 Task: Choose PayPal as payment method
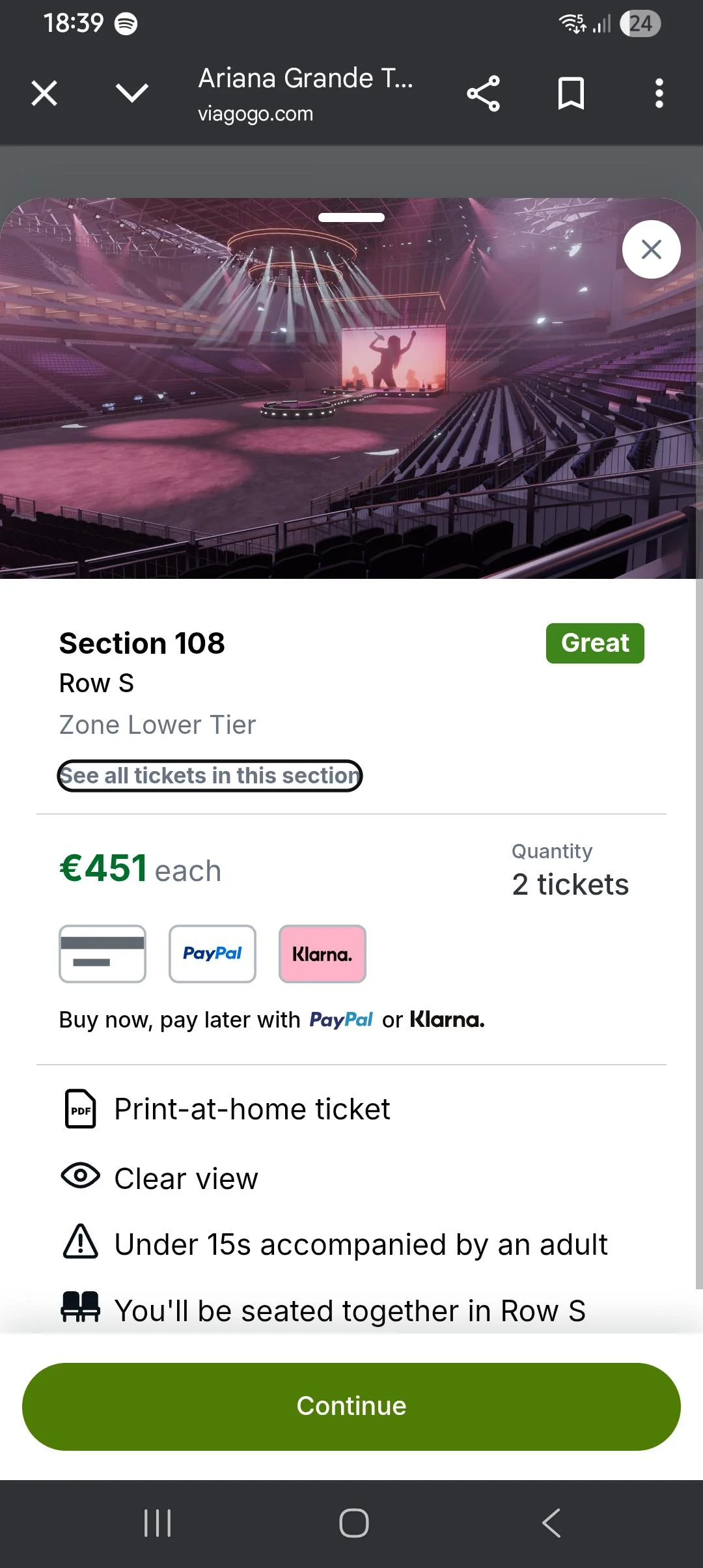212,954
